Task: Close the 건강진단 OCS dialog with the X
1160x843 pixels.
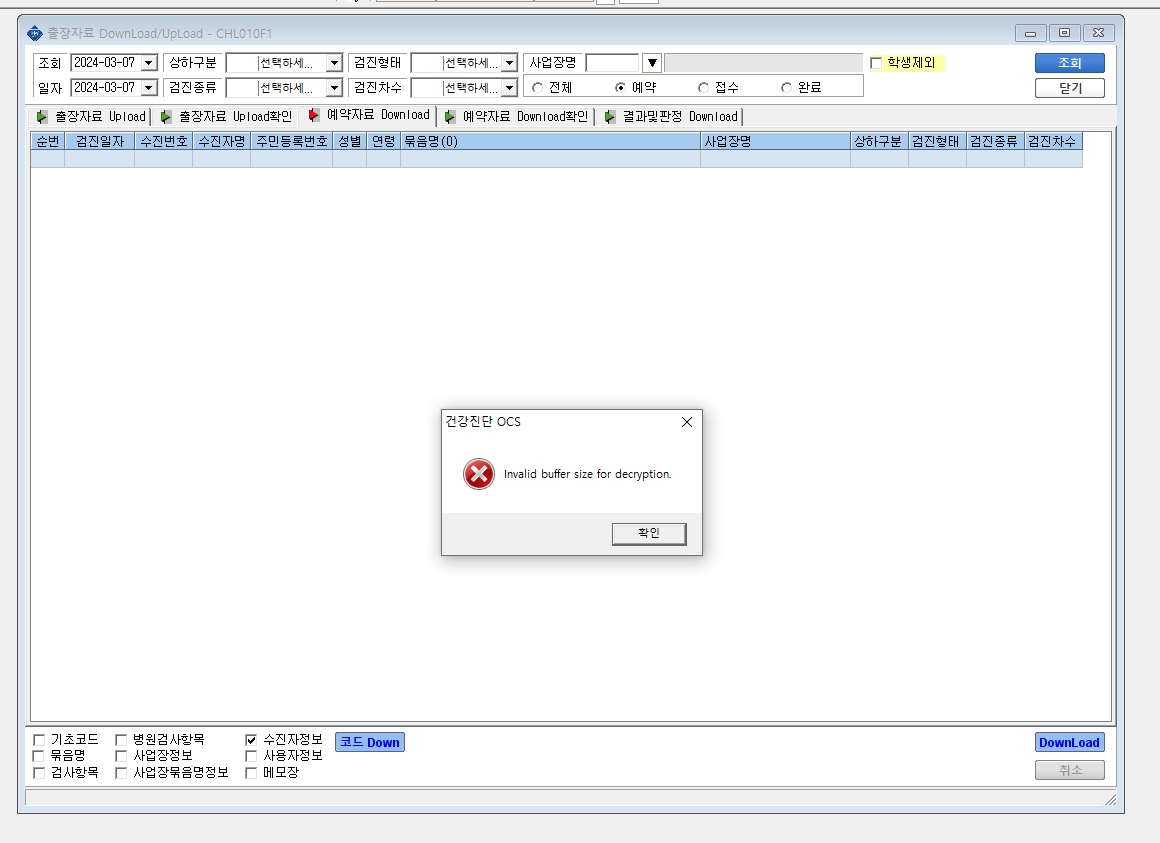Action: point(687,422)
